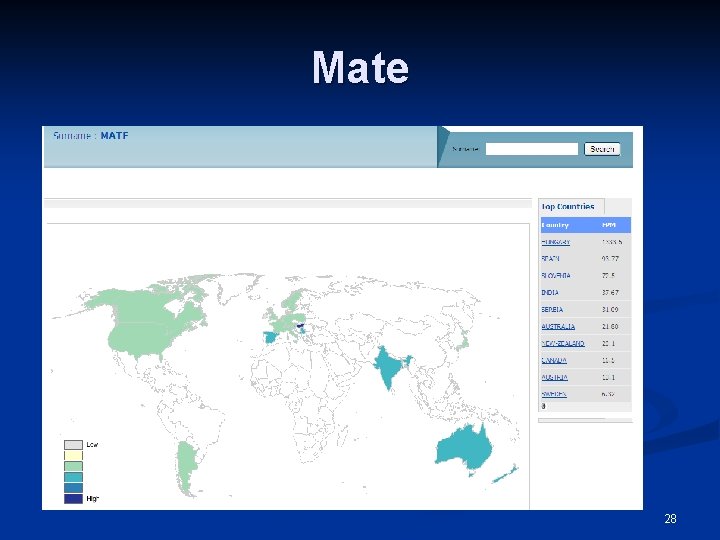
Task: Click the 21.60 value for Australia
Action: click(610, 326)
